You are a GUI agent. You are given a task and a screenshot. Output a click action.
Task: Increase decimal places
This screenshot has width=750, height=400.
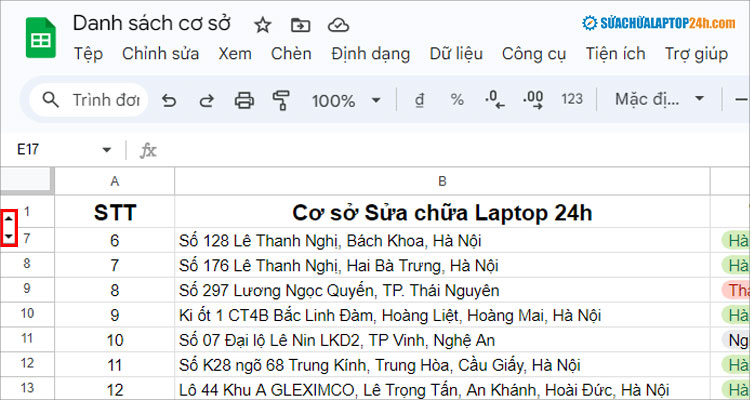(x=533, y=100)
